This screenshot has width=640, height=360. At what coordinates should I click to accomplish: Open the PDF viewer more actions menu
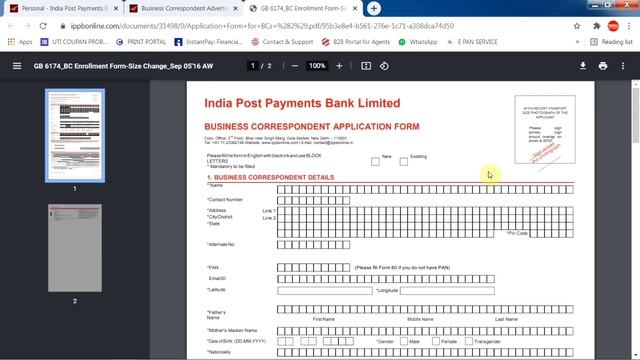click(623, 66)
